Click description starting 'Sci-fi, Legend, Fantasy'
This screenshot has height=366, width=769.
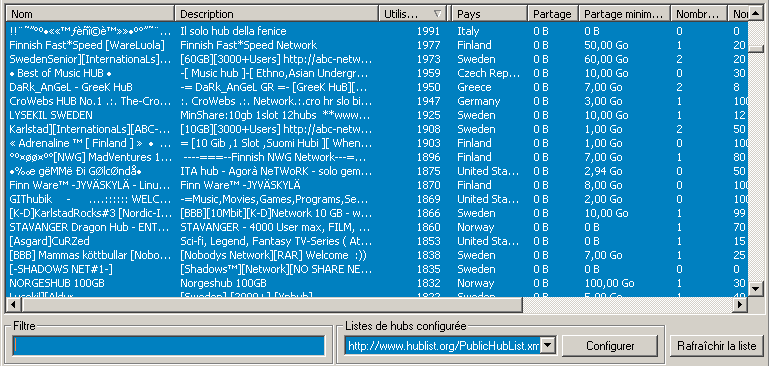pos(275,241)
